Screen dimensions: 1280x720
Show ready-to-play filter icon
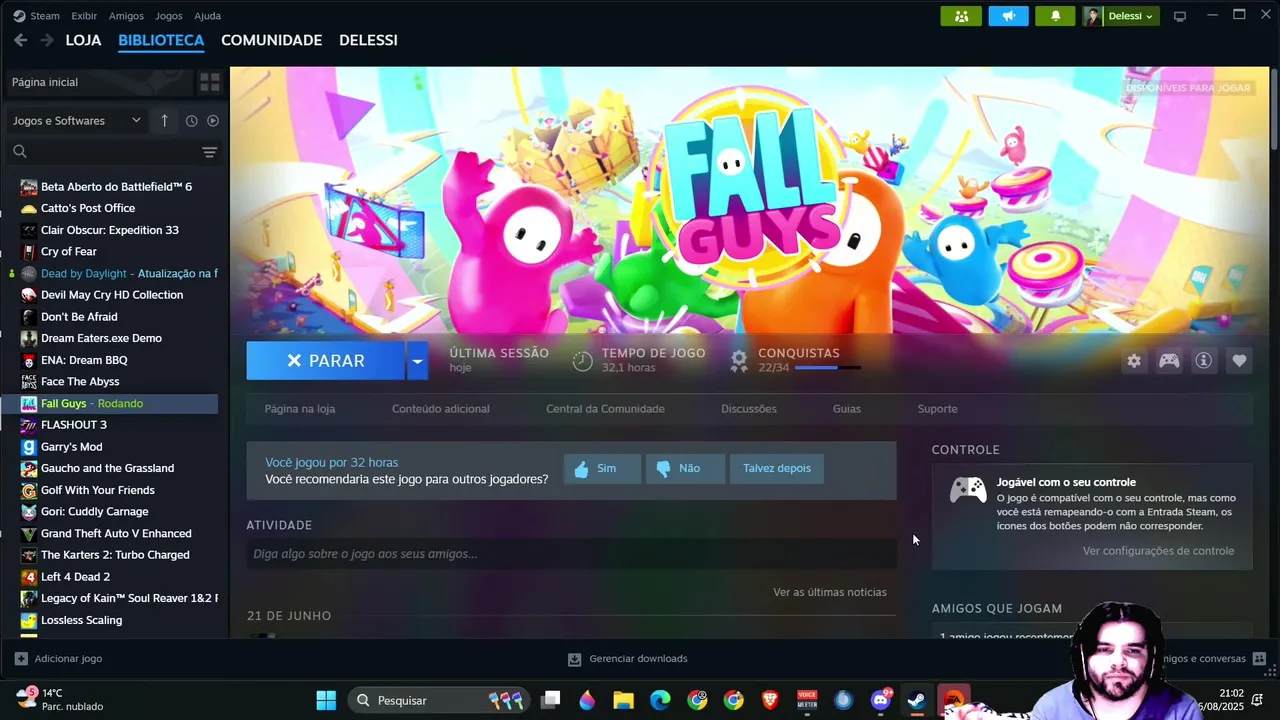(x=213, y=121)
